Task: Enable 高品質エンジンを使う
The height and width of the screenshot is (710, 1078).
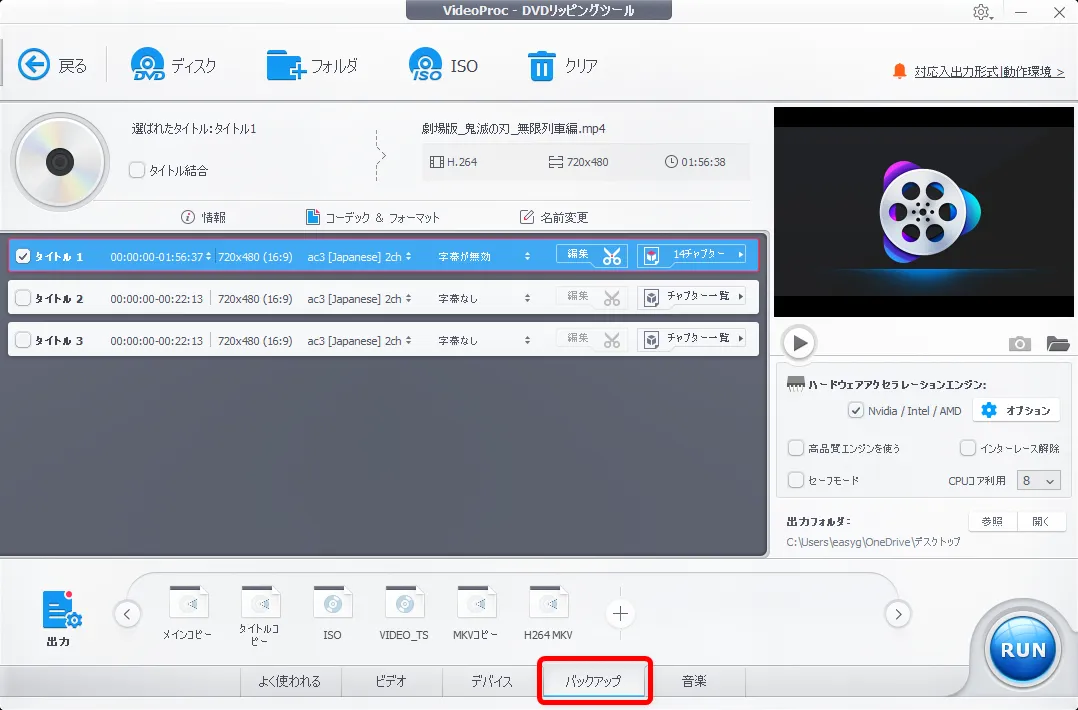Action: 795,448
